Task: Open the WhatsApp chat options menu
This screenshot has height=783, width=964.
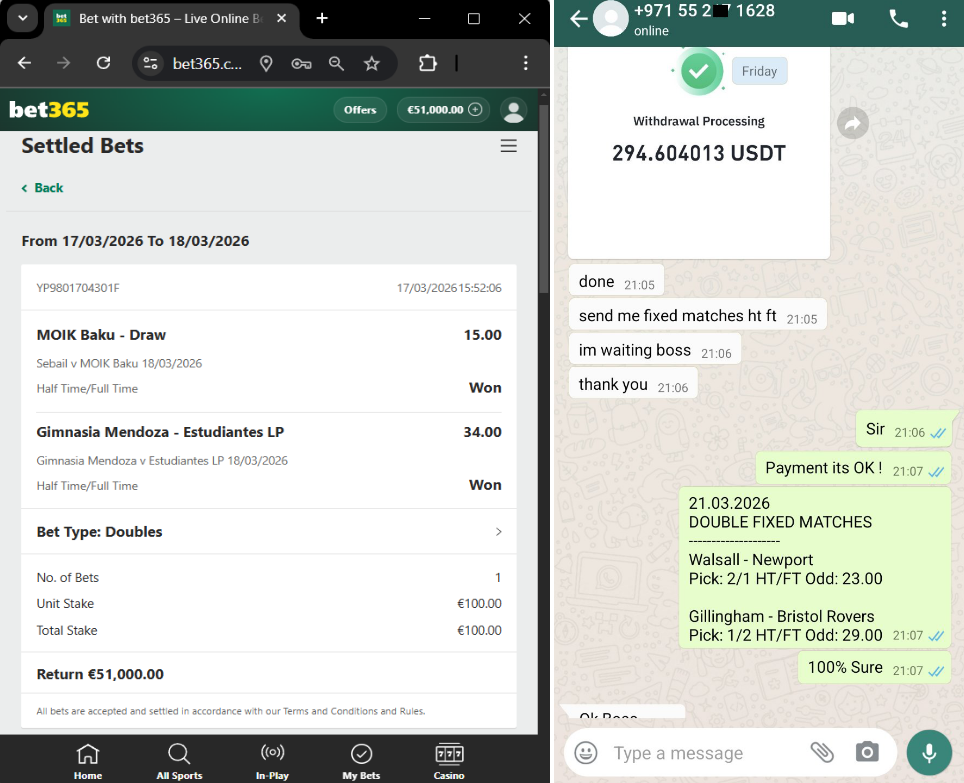Action: pos(944,19)
